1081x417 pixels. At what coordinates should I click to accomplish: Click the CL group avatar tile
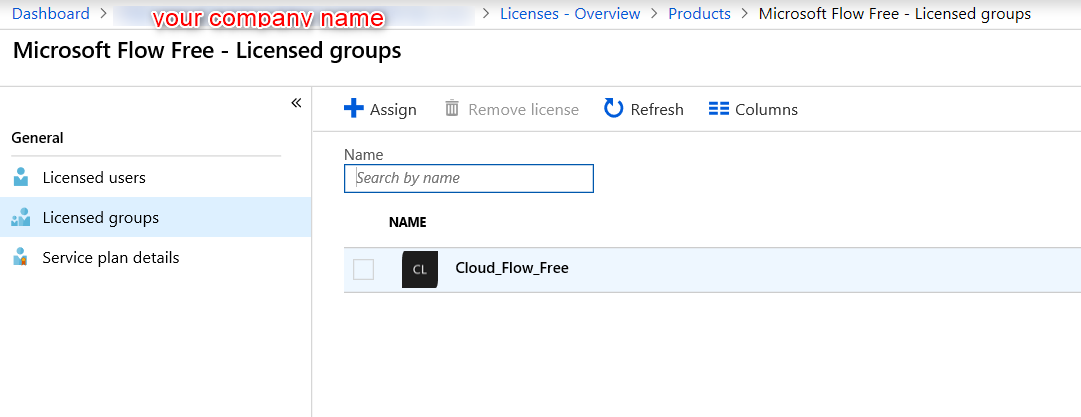[420, 269]
